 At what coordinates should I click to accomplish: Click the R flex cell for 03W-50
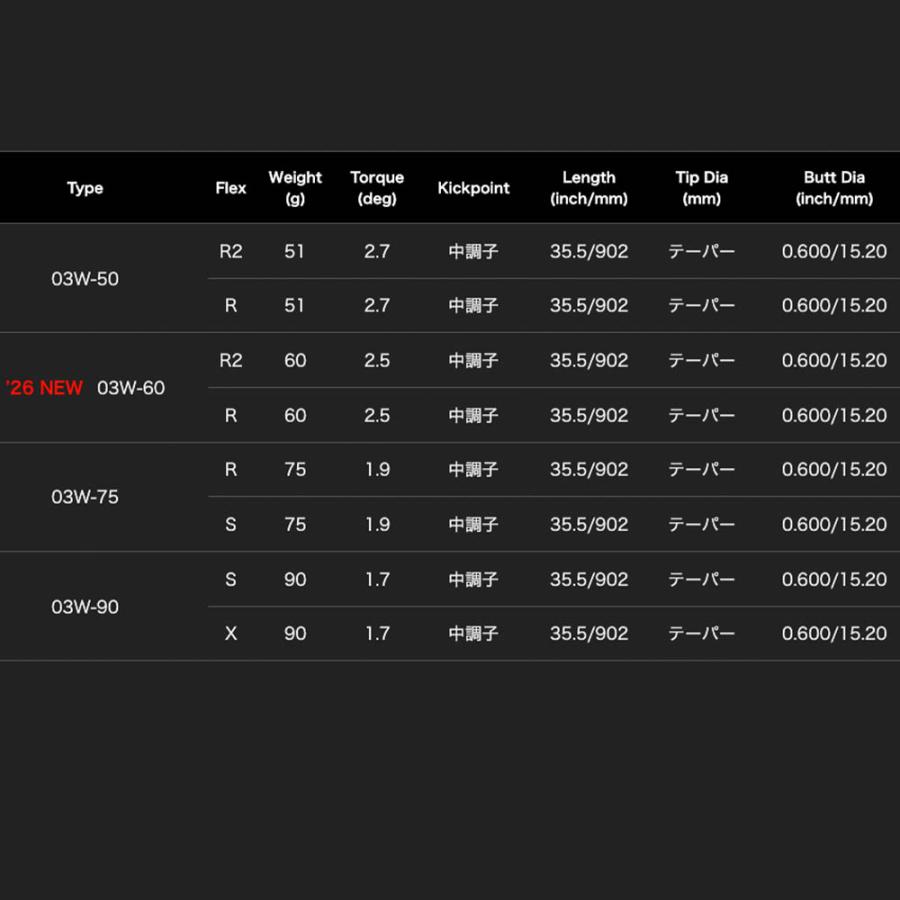231,306
